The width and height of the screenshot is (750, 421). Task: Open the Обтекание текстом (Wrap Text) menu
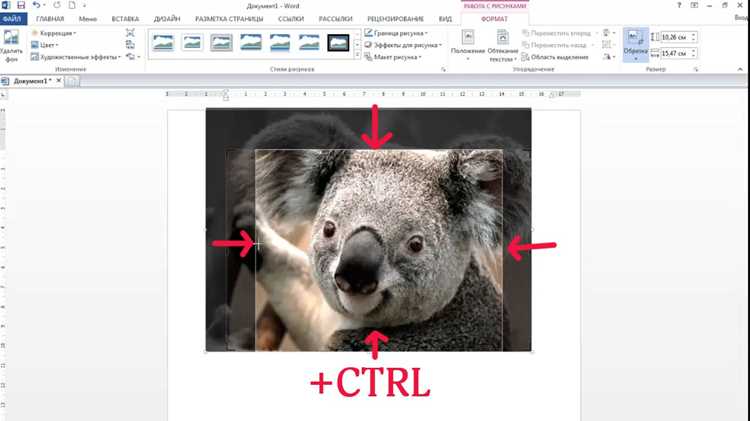click(x=503, y=46)
